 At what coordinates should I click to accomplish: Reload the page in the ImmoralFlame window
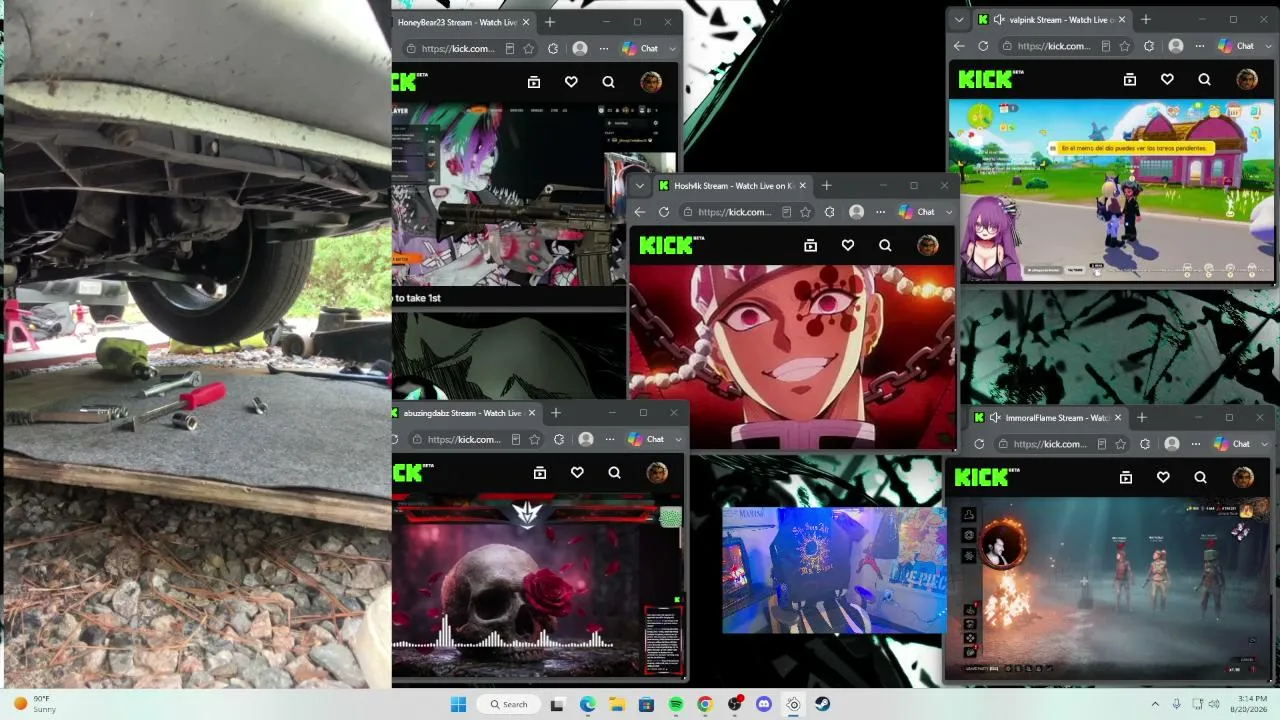pyautogui.click(x=979, y=444)
